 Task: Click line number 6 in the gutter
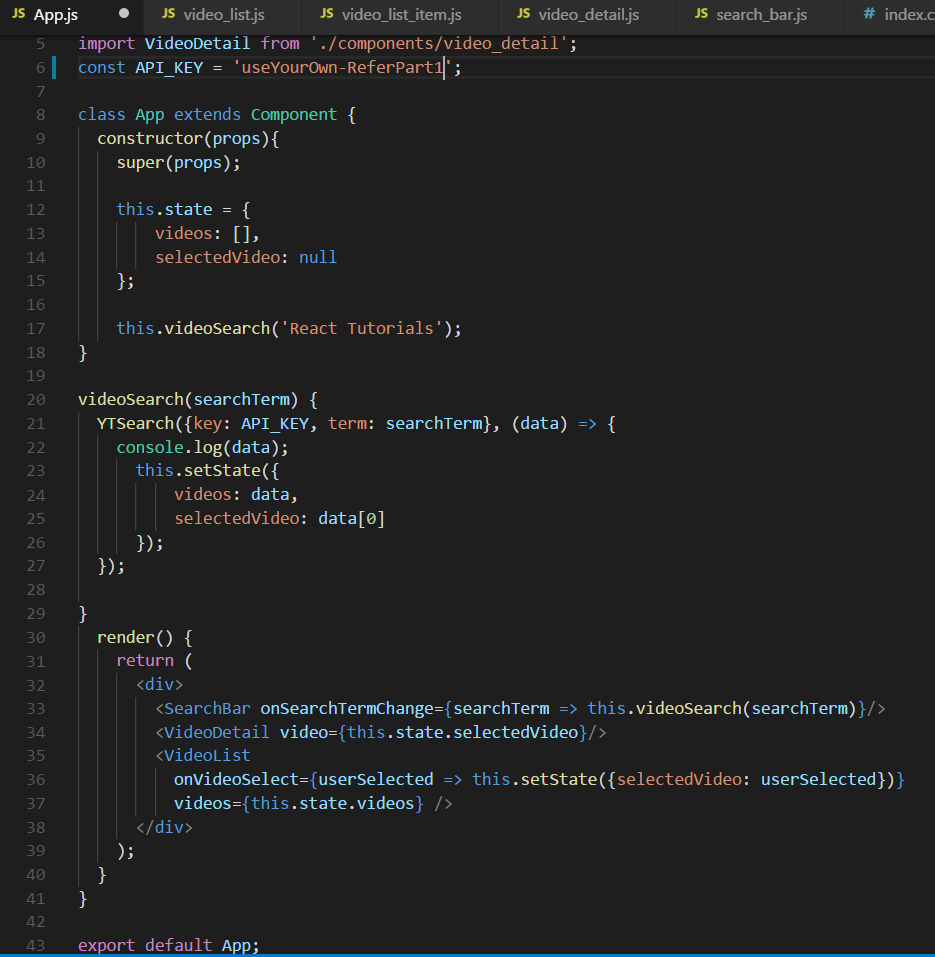tap(40, 68)
